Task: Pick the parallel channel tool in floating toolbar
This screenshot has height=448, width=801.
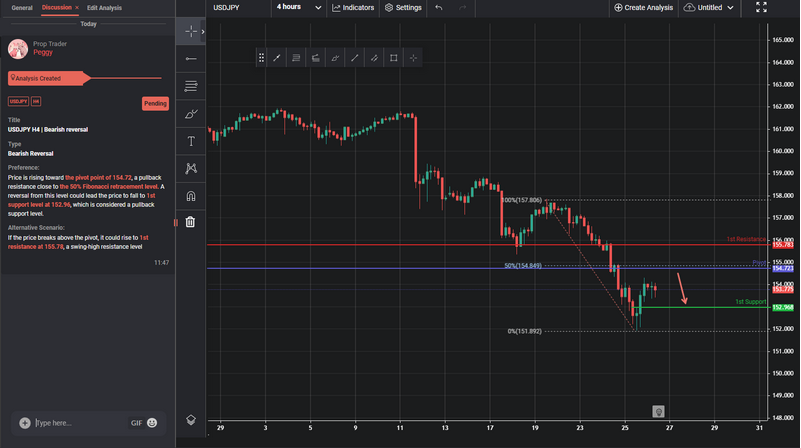Action: coord(374,58)
